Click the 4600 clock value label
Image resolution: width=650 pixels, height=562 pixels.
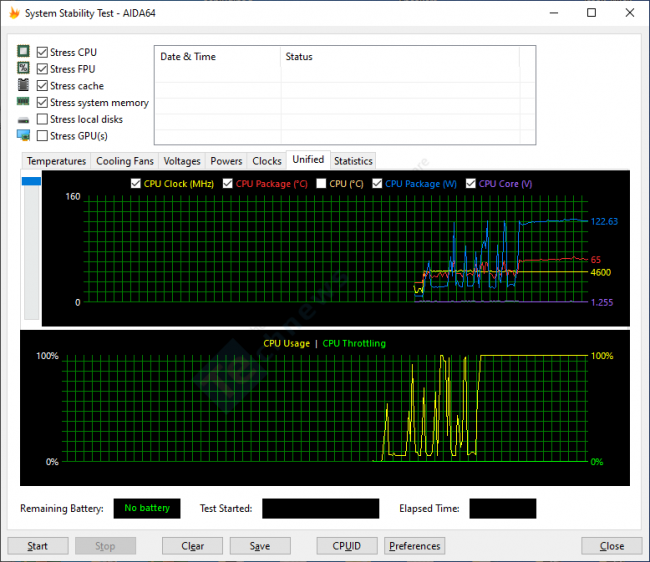(601, 272)
